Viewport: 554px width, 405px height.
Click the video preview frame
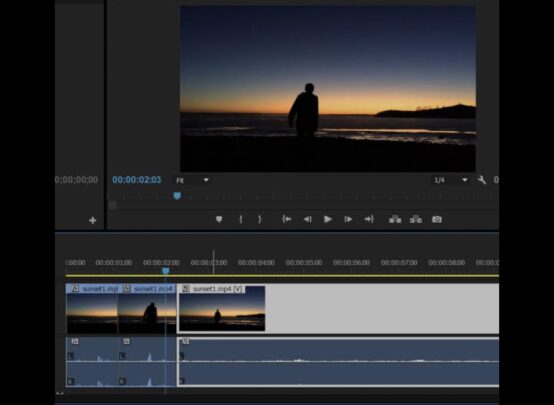[328, 89]
